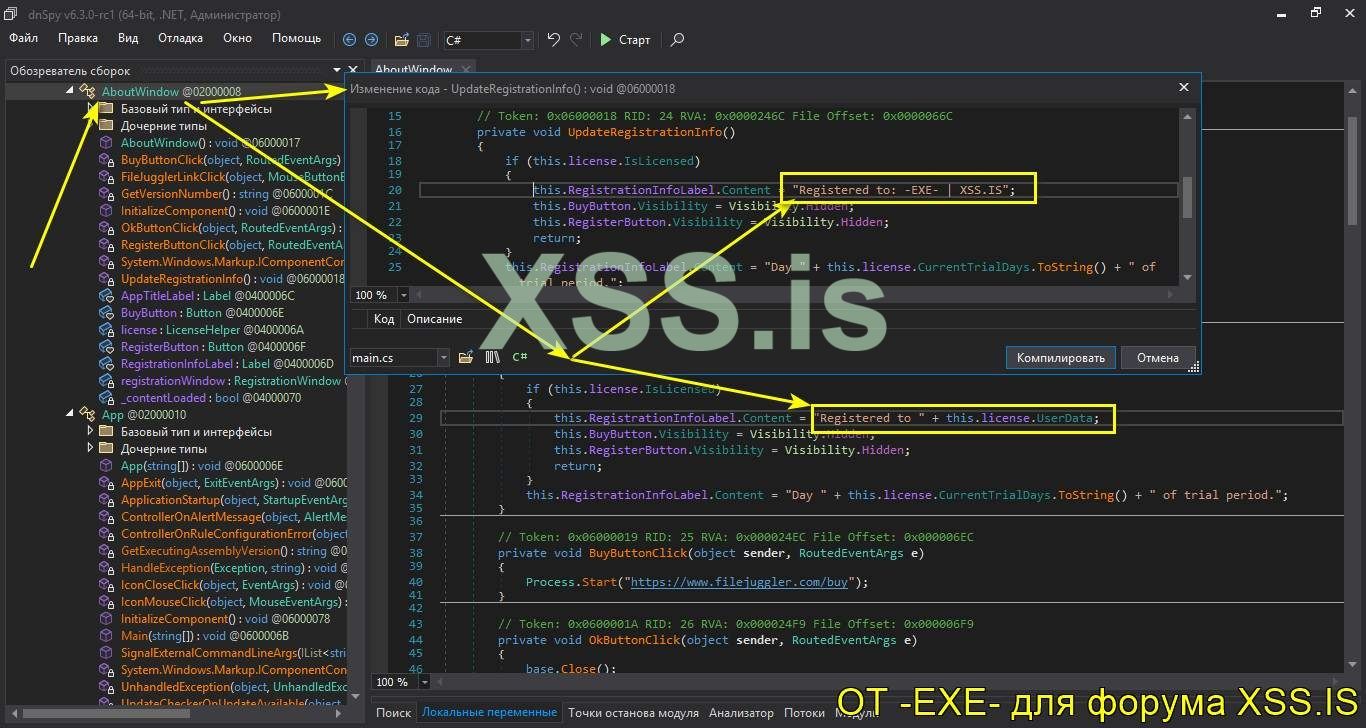Select IconMouseClick in the App tree
This screenshot has height=728, width=1366.
234,602
